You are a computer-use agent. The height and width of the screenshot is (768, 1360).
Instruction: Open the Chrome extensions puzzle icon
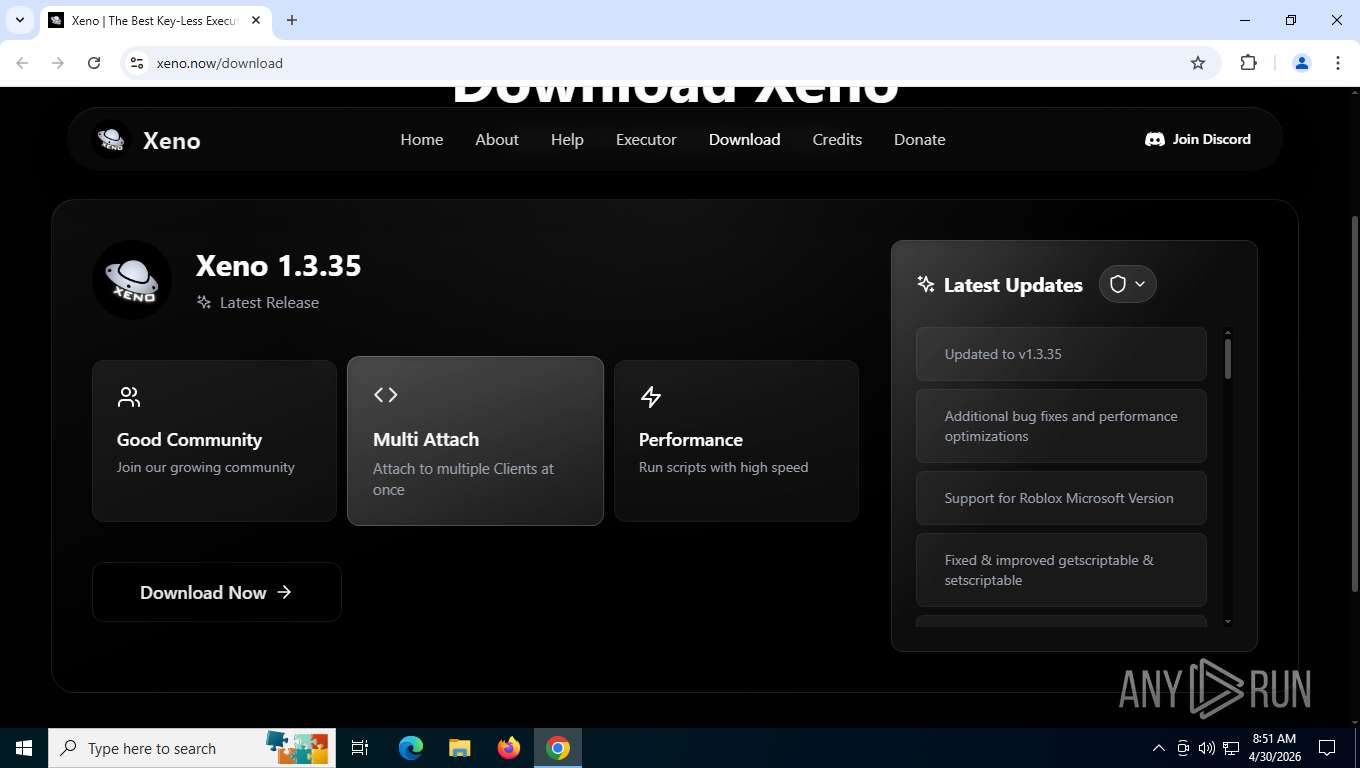(1248, 63)
